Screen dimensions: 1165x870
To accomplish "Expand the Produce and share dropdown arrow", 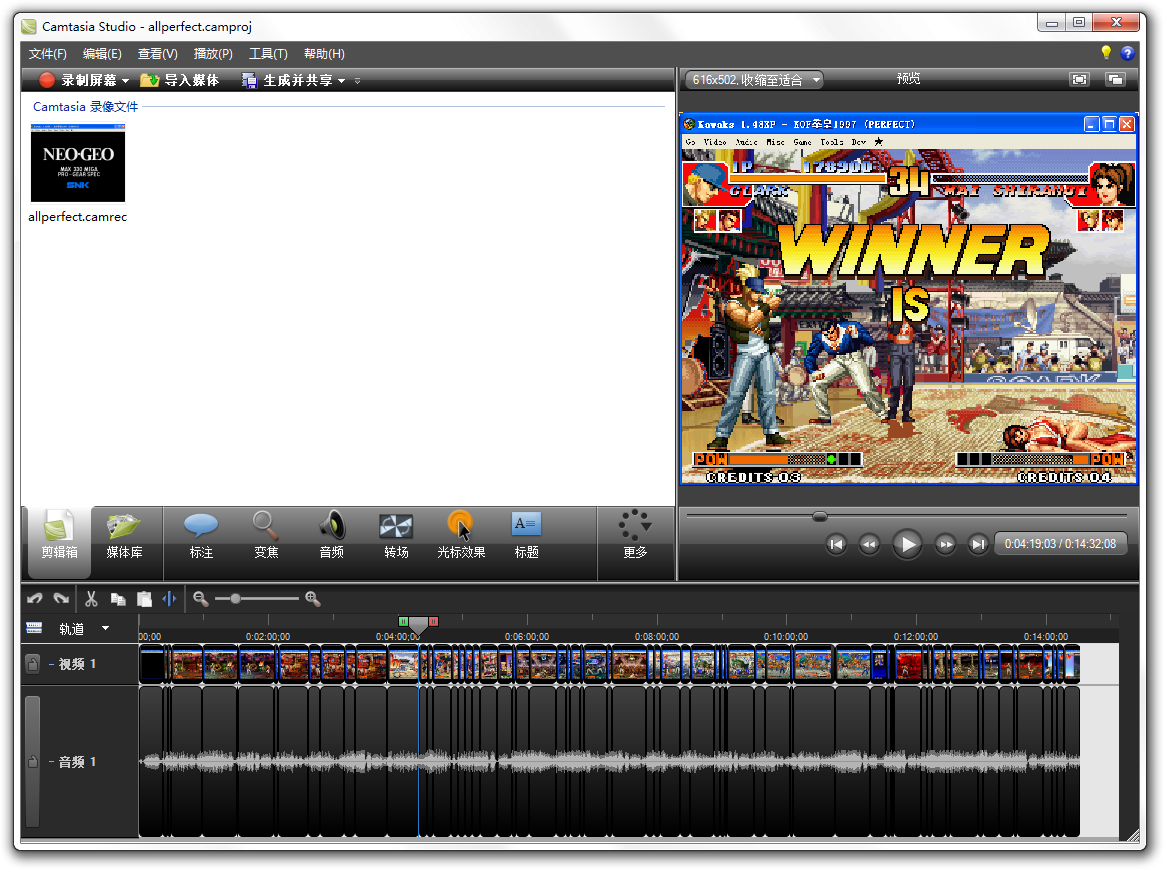I will 342,81.
